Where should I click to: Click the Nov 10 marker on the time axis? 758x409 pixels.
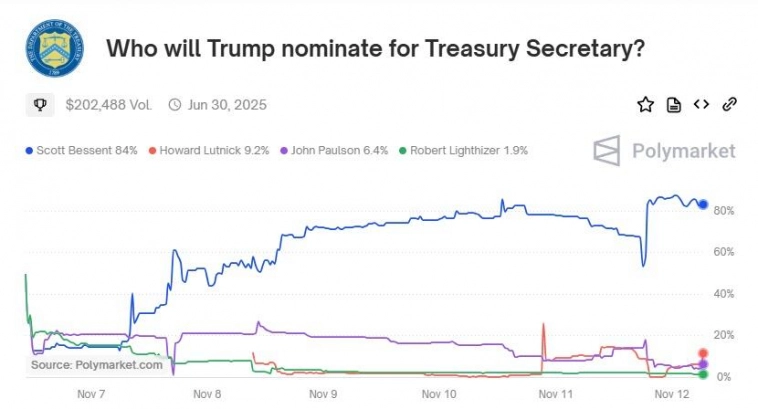pos(439,394)
